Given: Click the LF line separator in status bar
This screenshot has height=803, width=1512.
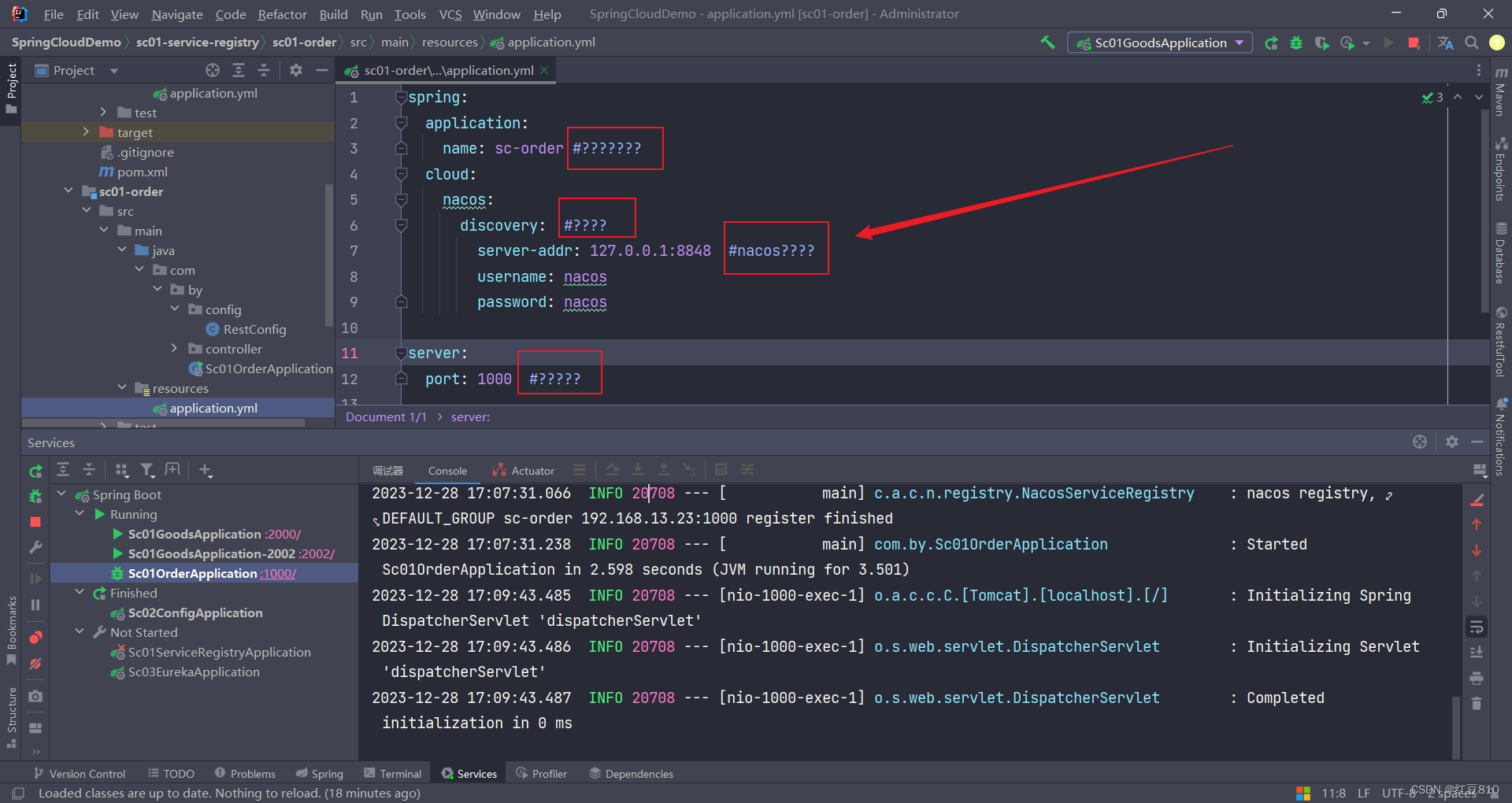Looking at the screenshot, I should point(1364,793).
